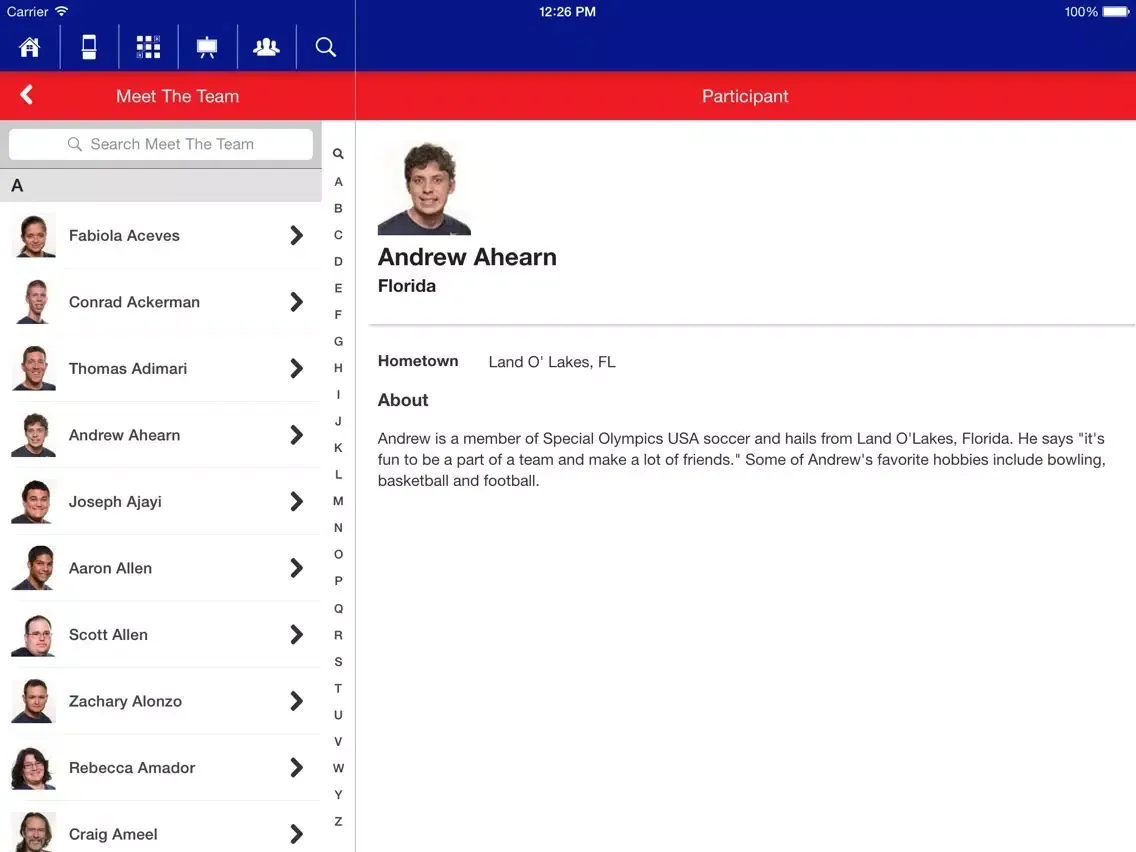Tap the Wi-Fi icon in status bar
The image size is (1136, 852).
point(62,11)
